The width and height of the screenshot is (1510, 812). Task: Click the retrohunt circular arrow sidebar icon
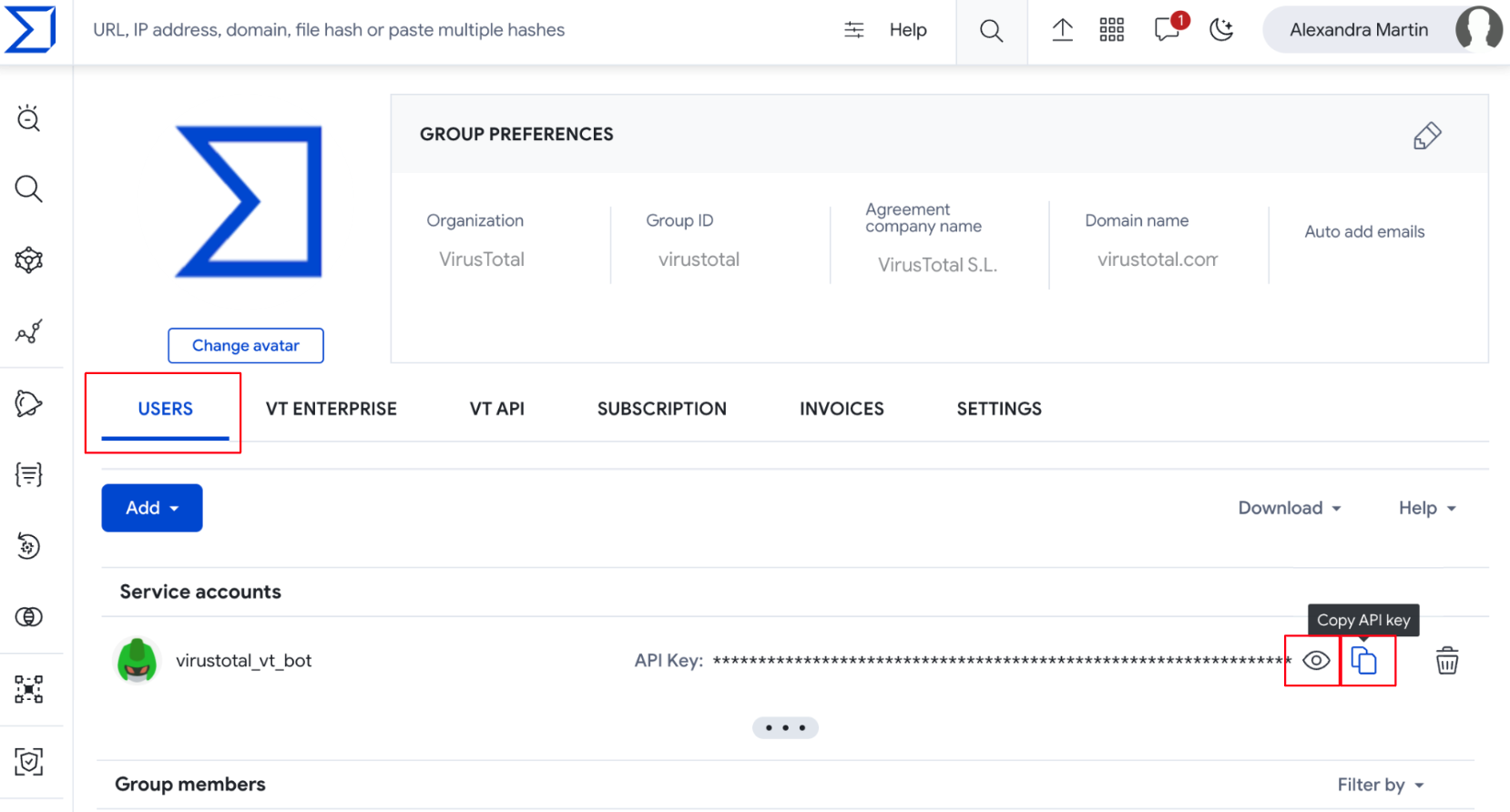(29, 546)
